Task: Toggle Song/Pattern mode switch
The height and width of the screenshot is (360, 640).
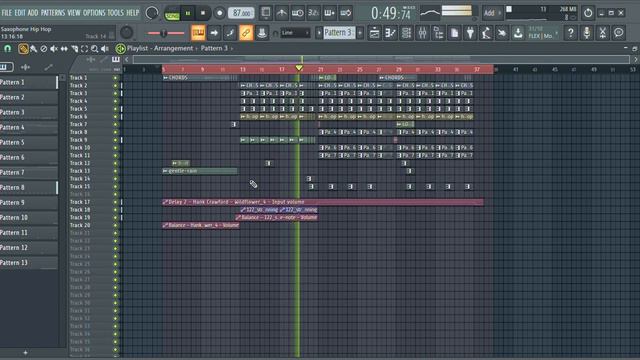Action: (x=172, y=14)
